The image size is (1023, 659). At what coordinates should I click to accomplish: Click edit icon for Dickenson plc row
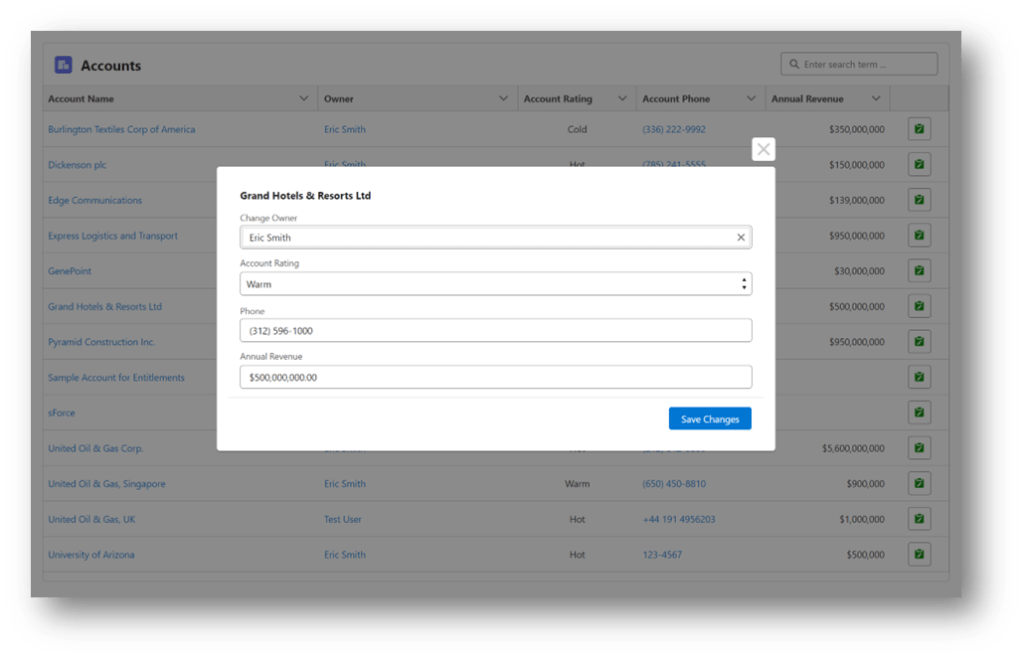point(919,164)
